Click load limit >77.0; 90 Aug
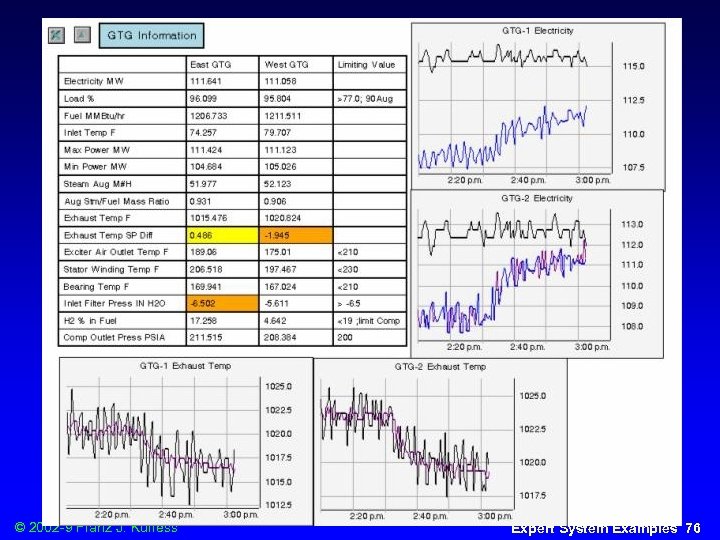Screen dimensions: 720x540 click(x=365, y=99)
